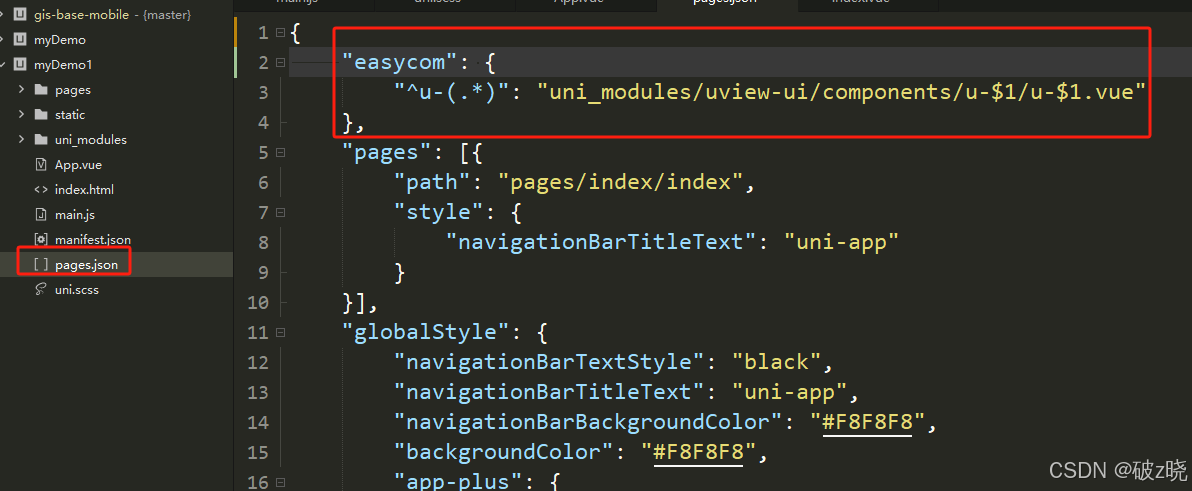Click "navigationBarTitleText" key on line 13
Image resolution: width=1192 pixels, height=491 pixels.
[550, 392]
